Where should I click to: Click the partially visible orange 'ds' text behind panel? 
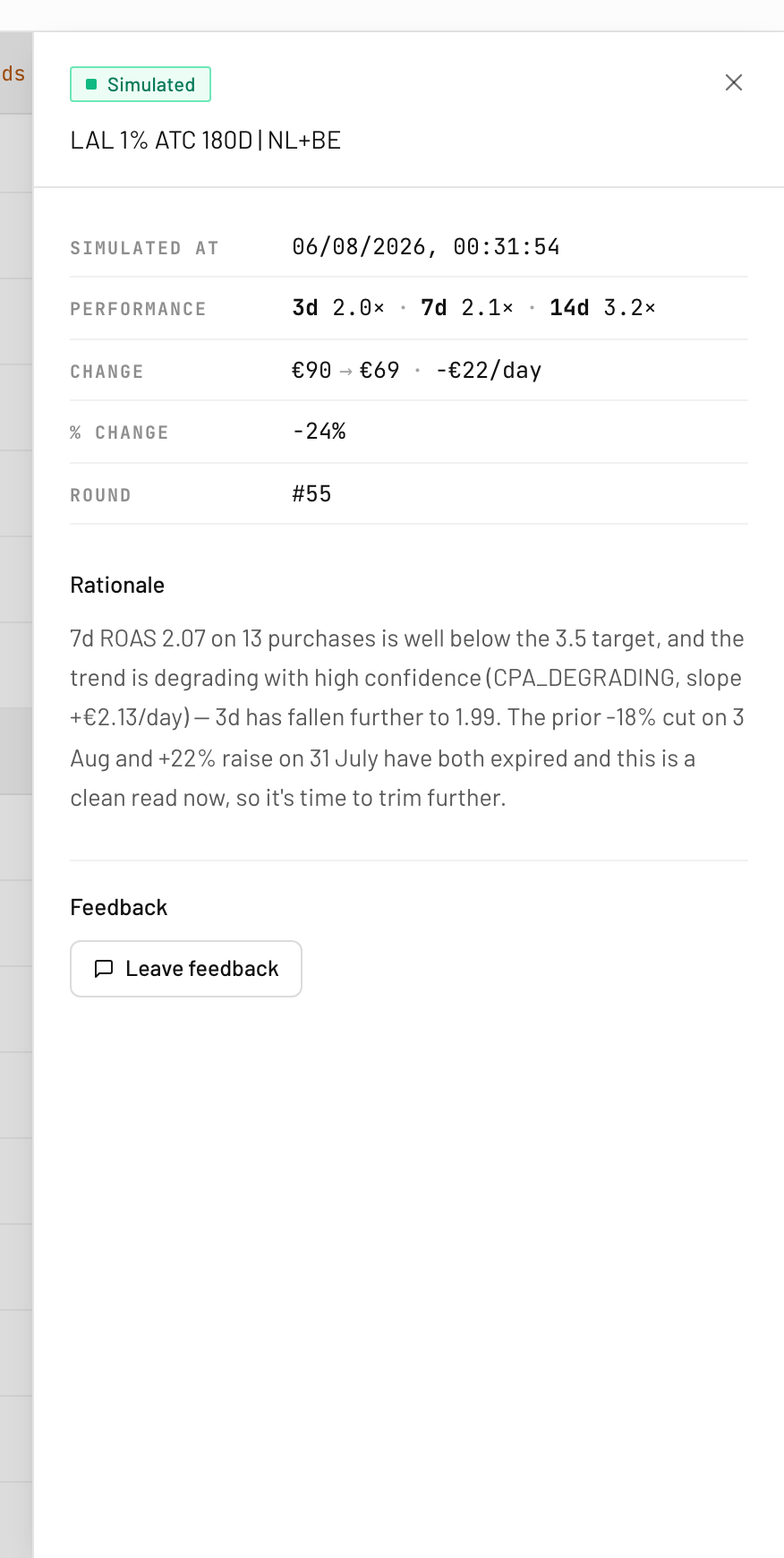pyautogui.click(x=13, y=73)
